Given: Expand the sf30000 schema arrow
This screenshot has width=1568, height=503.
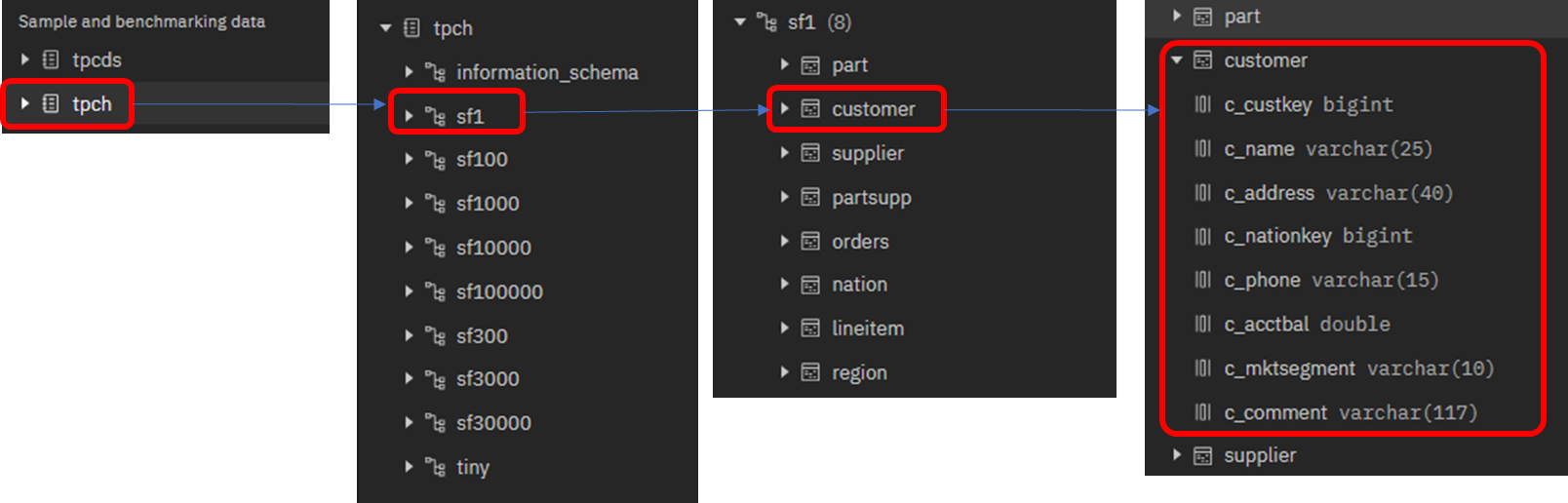Looking at the screenshot, I should point(410,423).
